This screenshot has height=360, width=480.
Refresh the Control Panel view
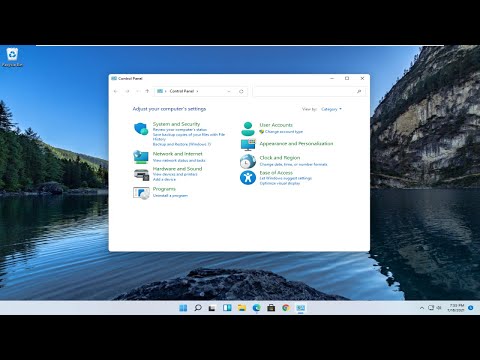(241, 91)
